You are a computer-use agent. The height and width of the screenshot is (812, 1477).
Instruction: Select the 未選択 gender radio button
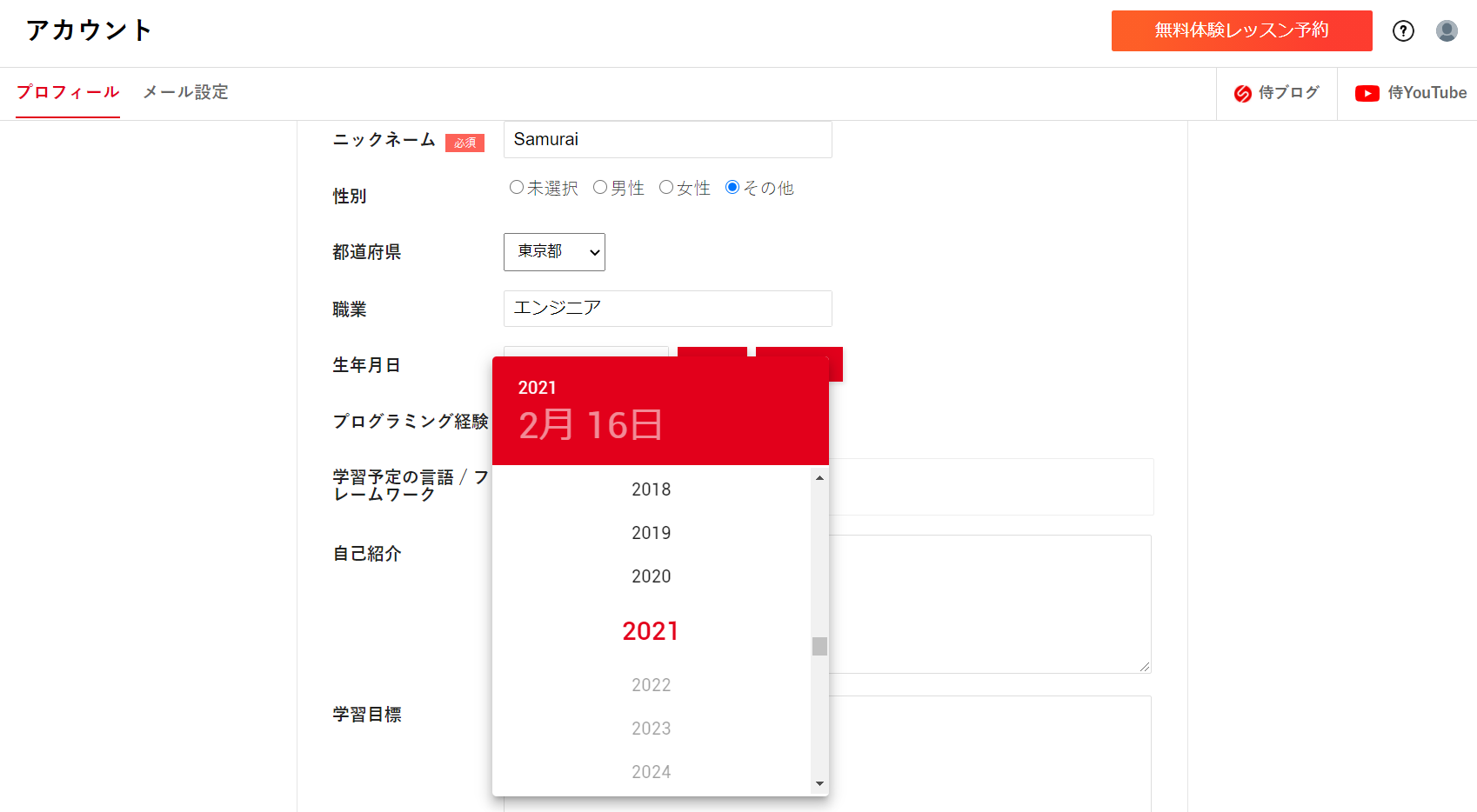pyautogui.click(x=517, y=187)
